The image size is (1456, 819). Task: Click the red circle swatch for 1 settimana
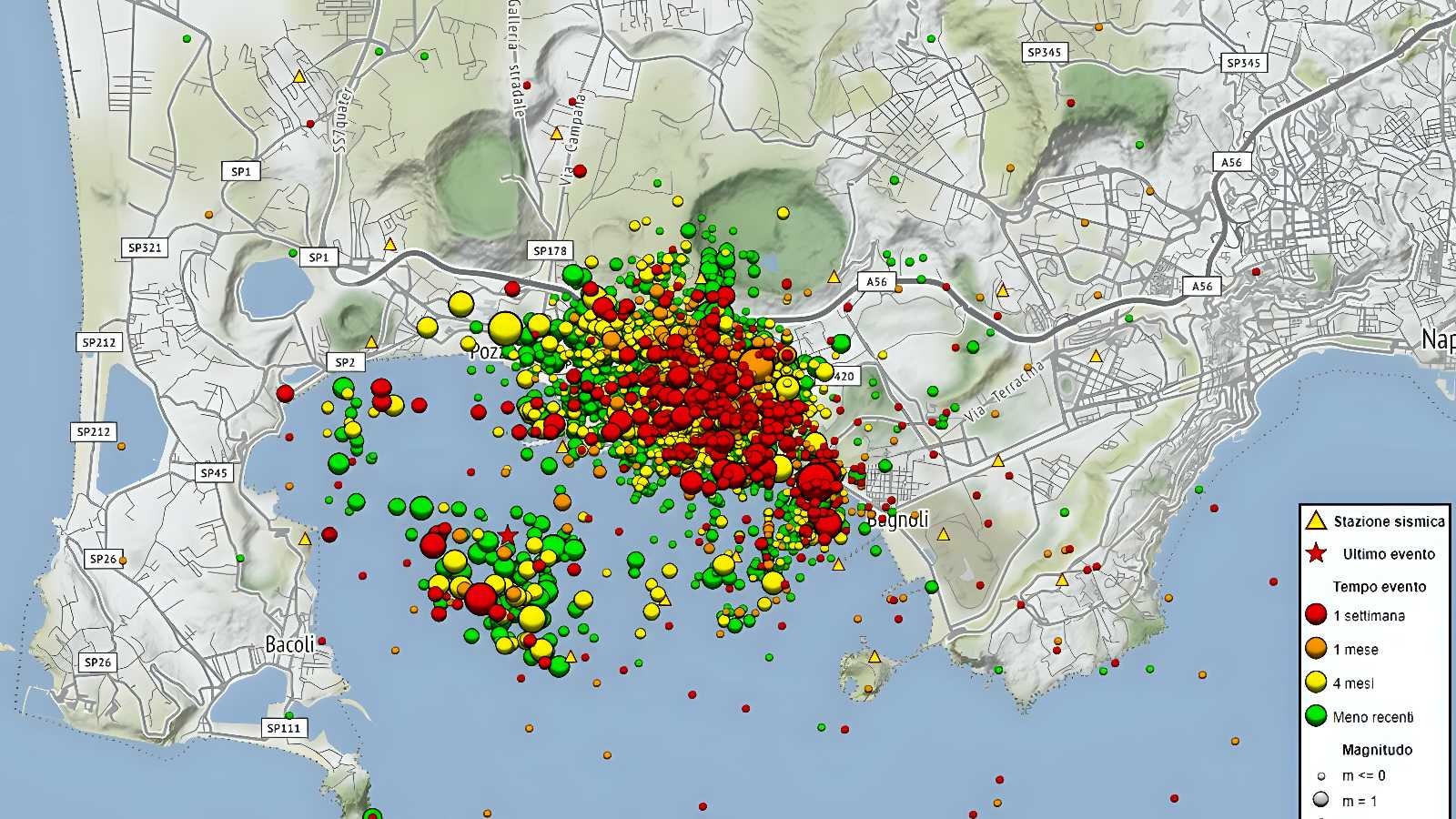click(1316, 615)
